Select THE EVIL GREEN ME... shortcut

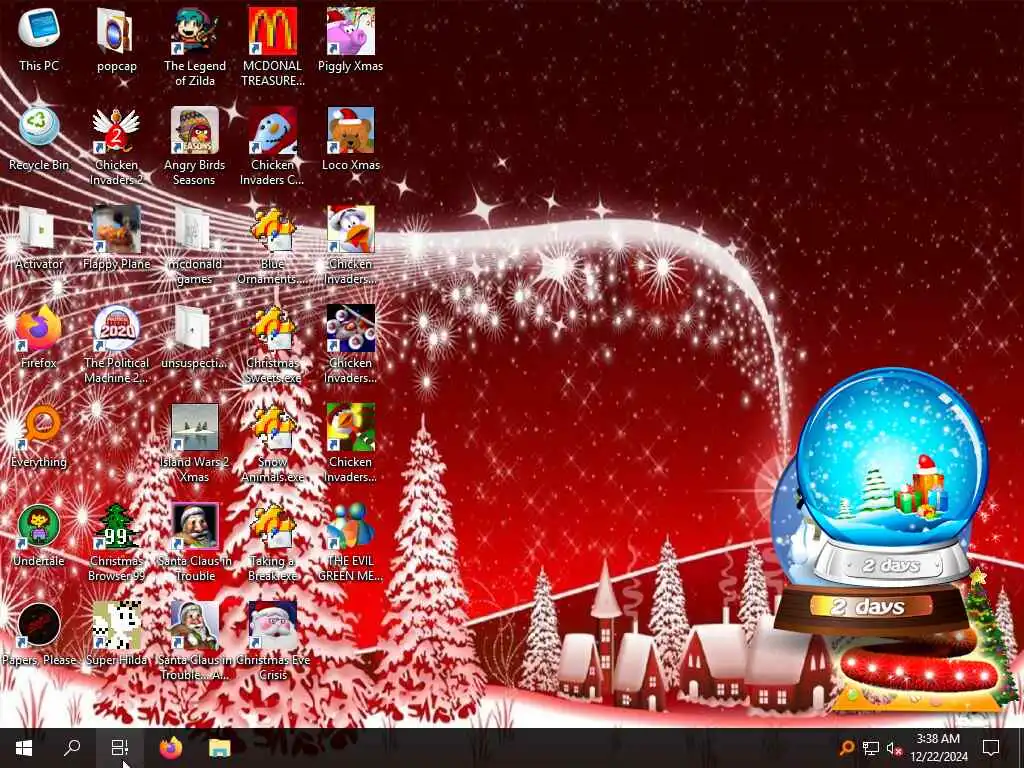pyautogui.click(x=351, y=542)
